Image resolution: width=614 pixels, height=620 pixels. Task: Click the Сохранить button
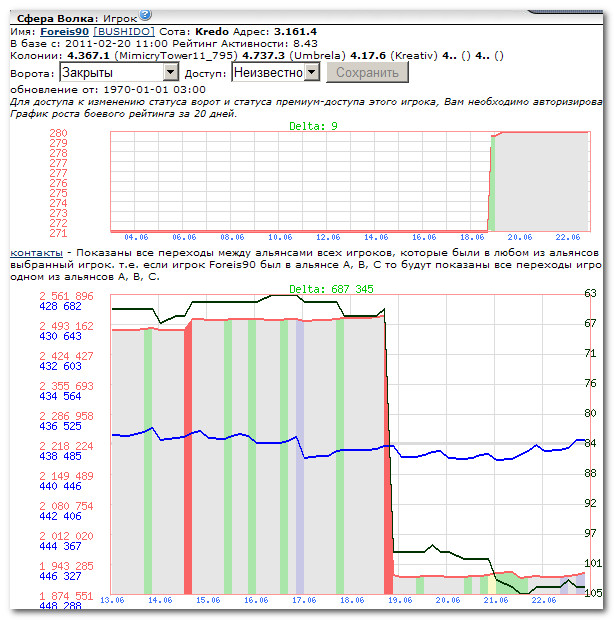point(367,73)
